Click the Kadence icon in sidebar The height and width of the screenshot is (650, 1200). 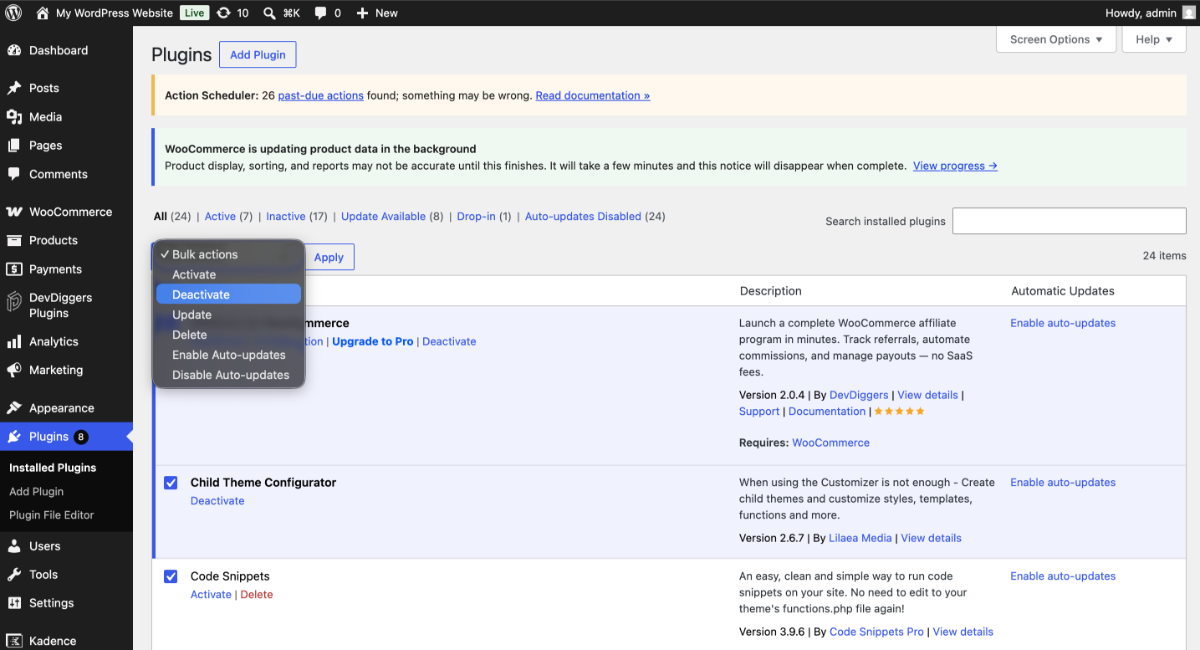click(x=14, y=641)
